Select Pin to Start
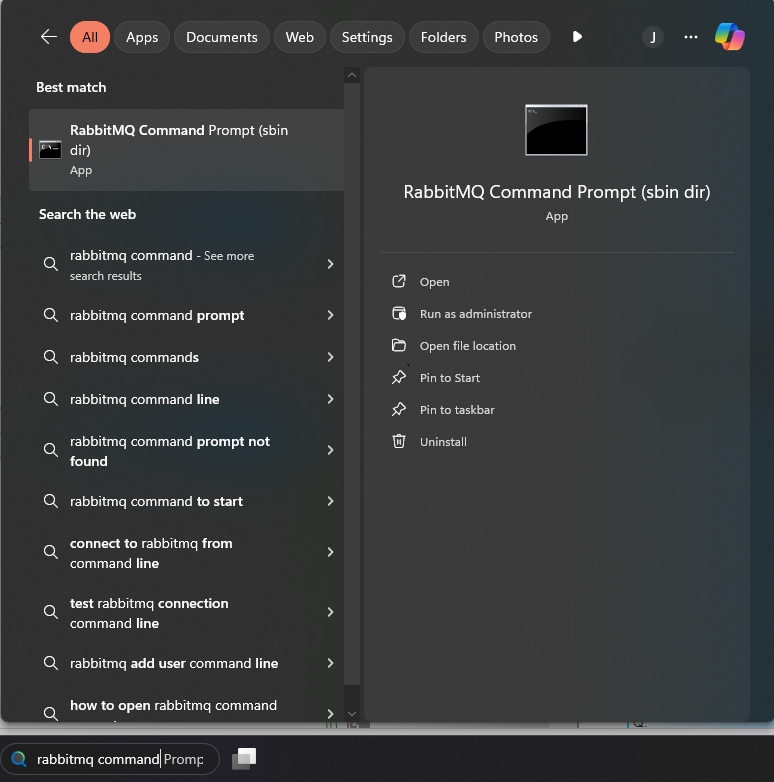The width and height of the screenshot is (774, 782). click(450, 378)
